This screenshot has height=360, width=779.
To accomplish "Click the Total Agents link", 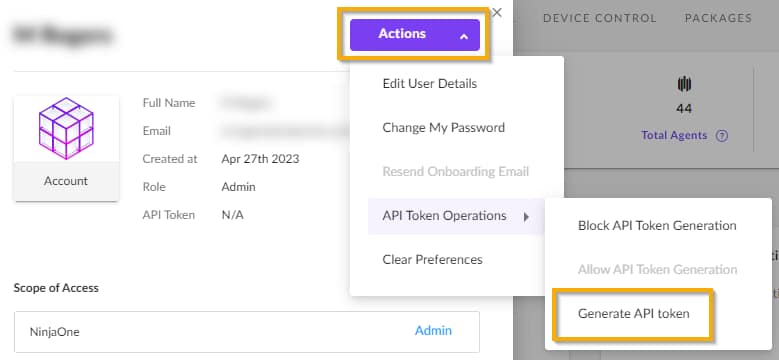I will point(674,136).
